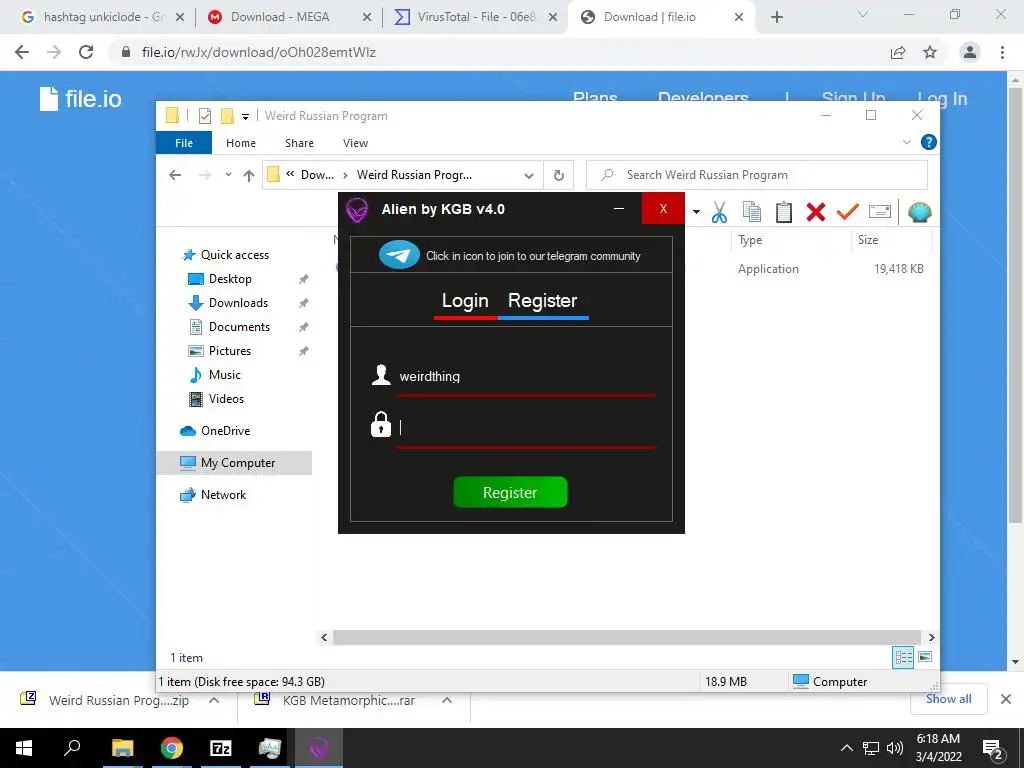The height and width of the screenshot is (768, 1024).
Task: Select Downloads in Quick access
Action: [238, 302]
